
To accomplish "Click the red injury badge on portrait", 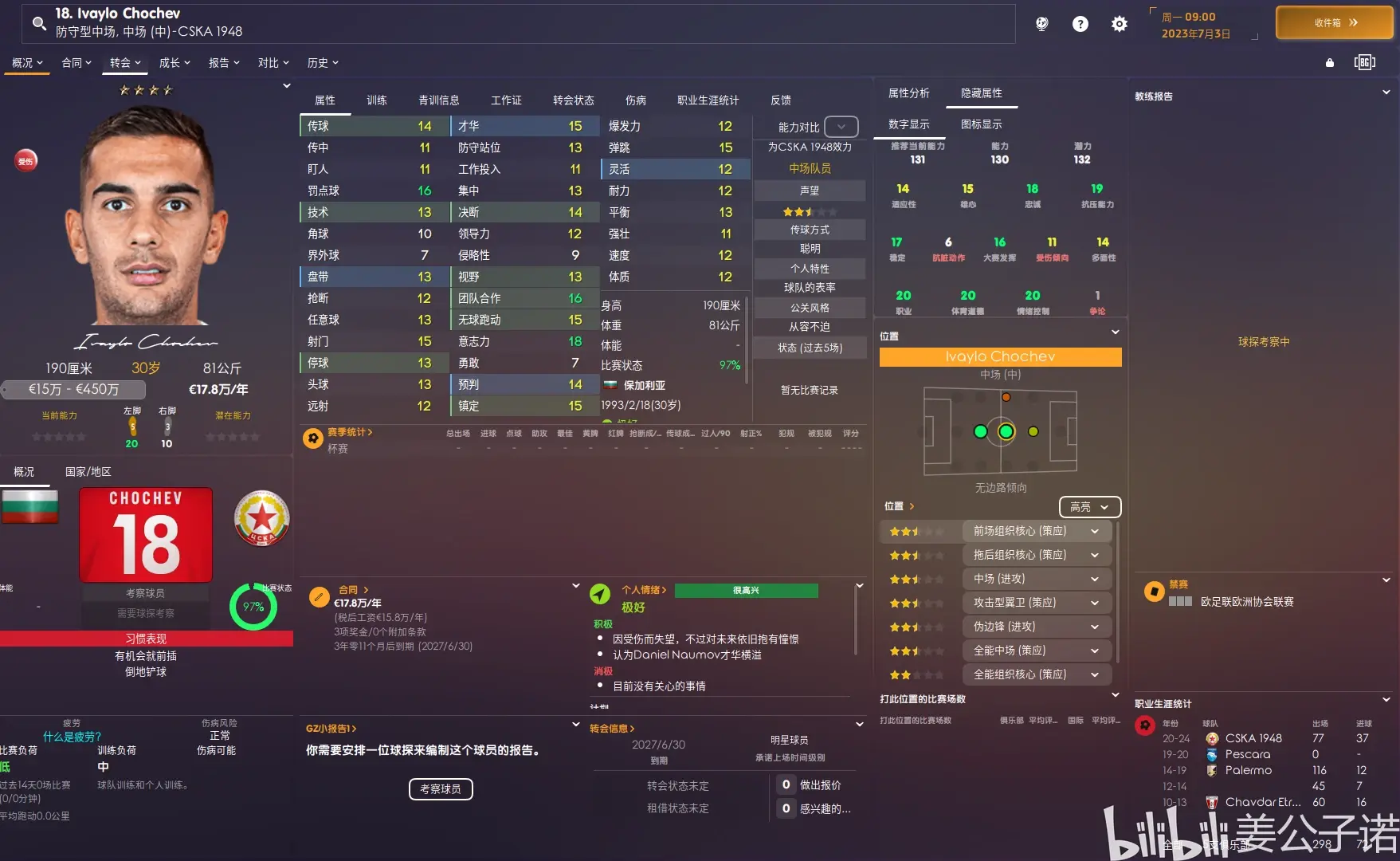I will 26,161.
